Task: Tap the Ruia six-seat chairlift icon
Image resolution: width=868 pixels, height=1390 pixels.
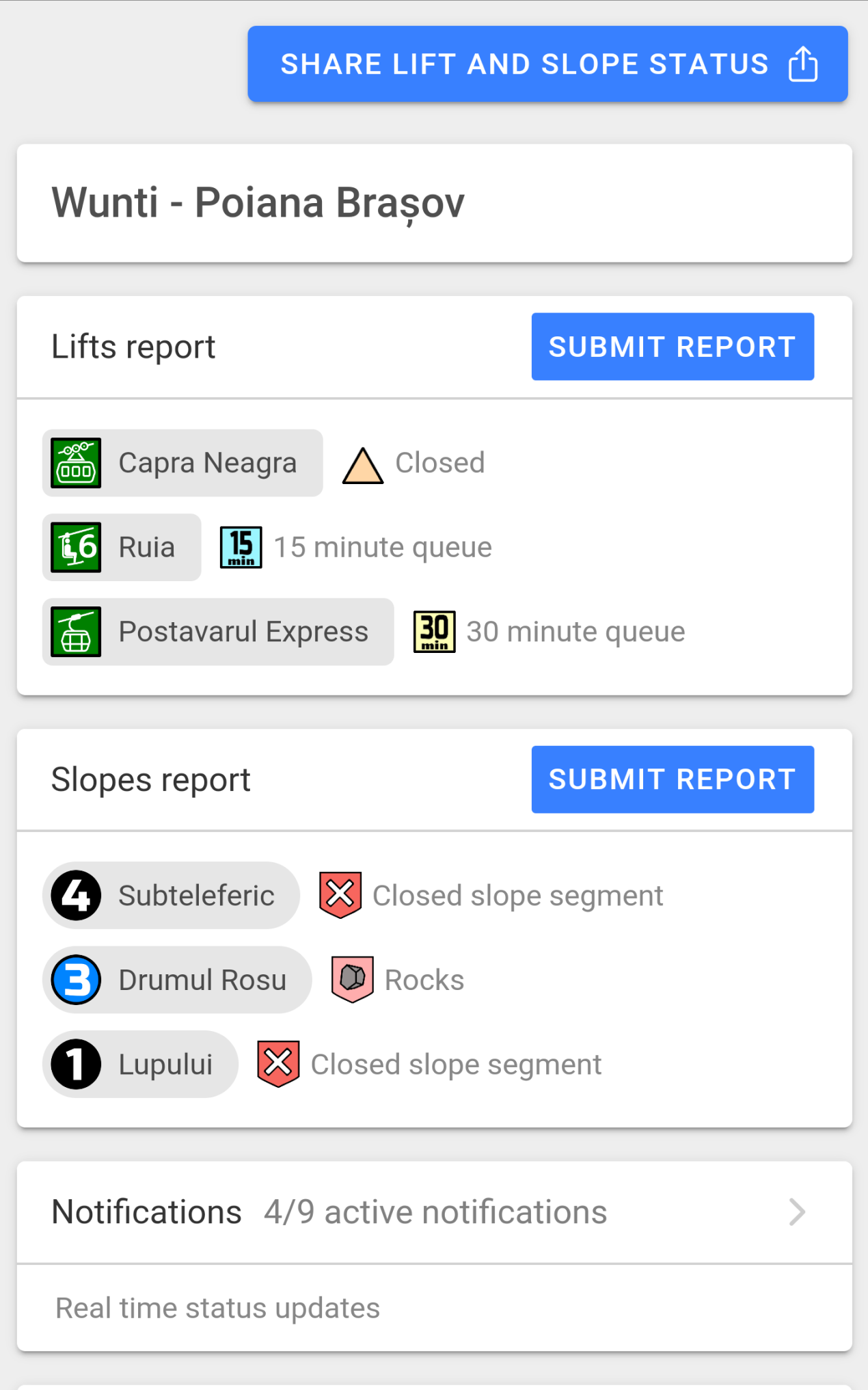Action: [77, 547]
